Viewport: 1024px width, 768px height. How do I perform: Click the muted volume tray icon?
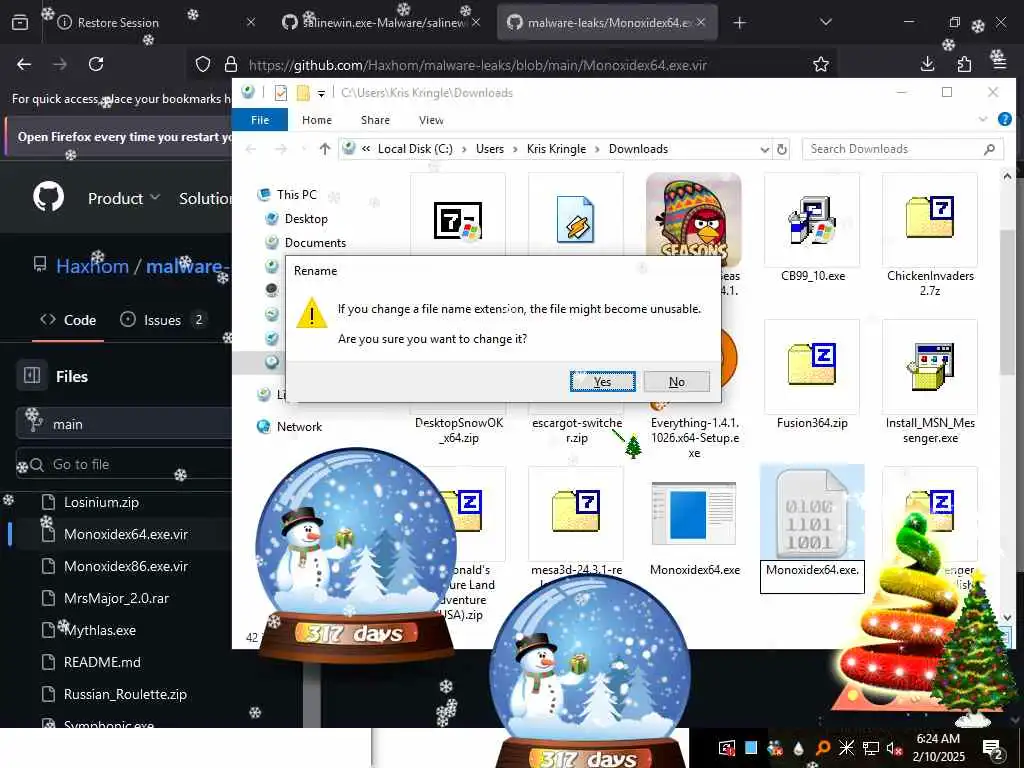pyautogui.click(x=894, y=748)
